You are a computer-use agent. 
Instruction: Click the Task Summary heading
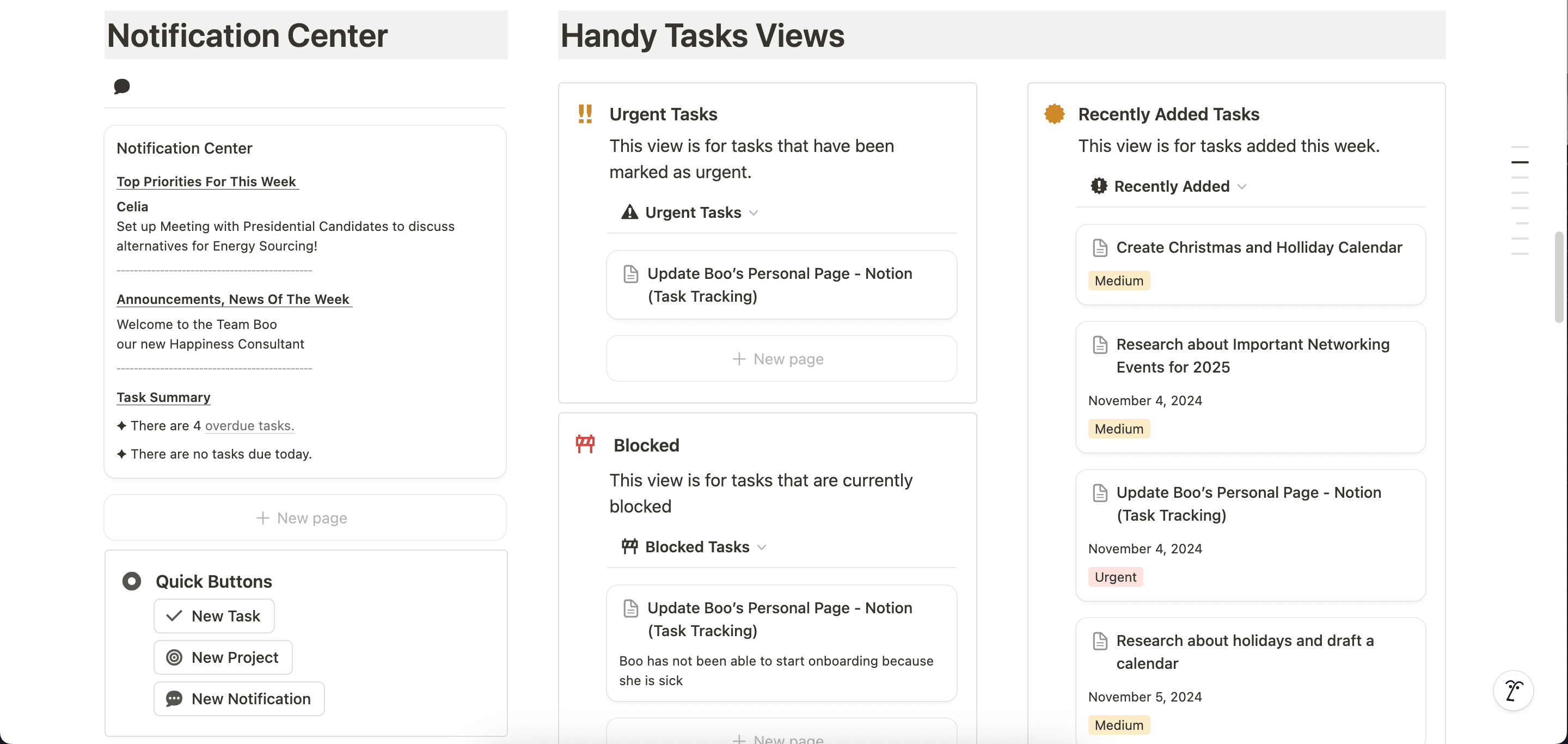(x=164, y=397)
